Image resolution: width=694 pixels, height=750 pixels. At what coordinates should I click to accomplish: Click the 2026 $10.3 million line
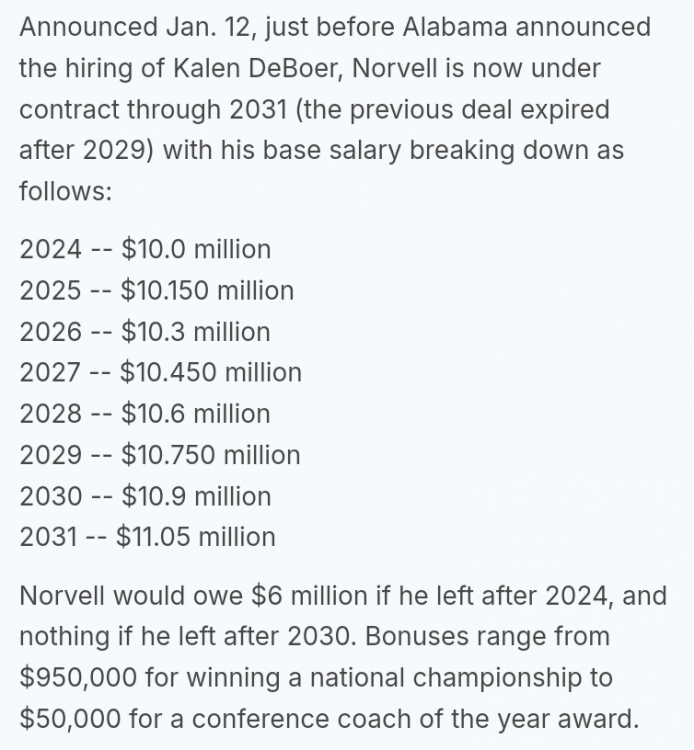click(x=145, y=331)
